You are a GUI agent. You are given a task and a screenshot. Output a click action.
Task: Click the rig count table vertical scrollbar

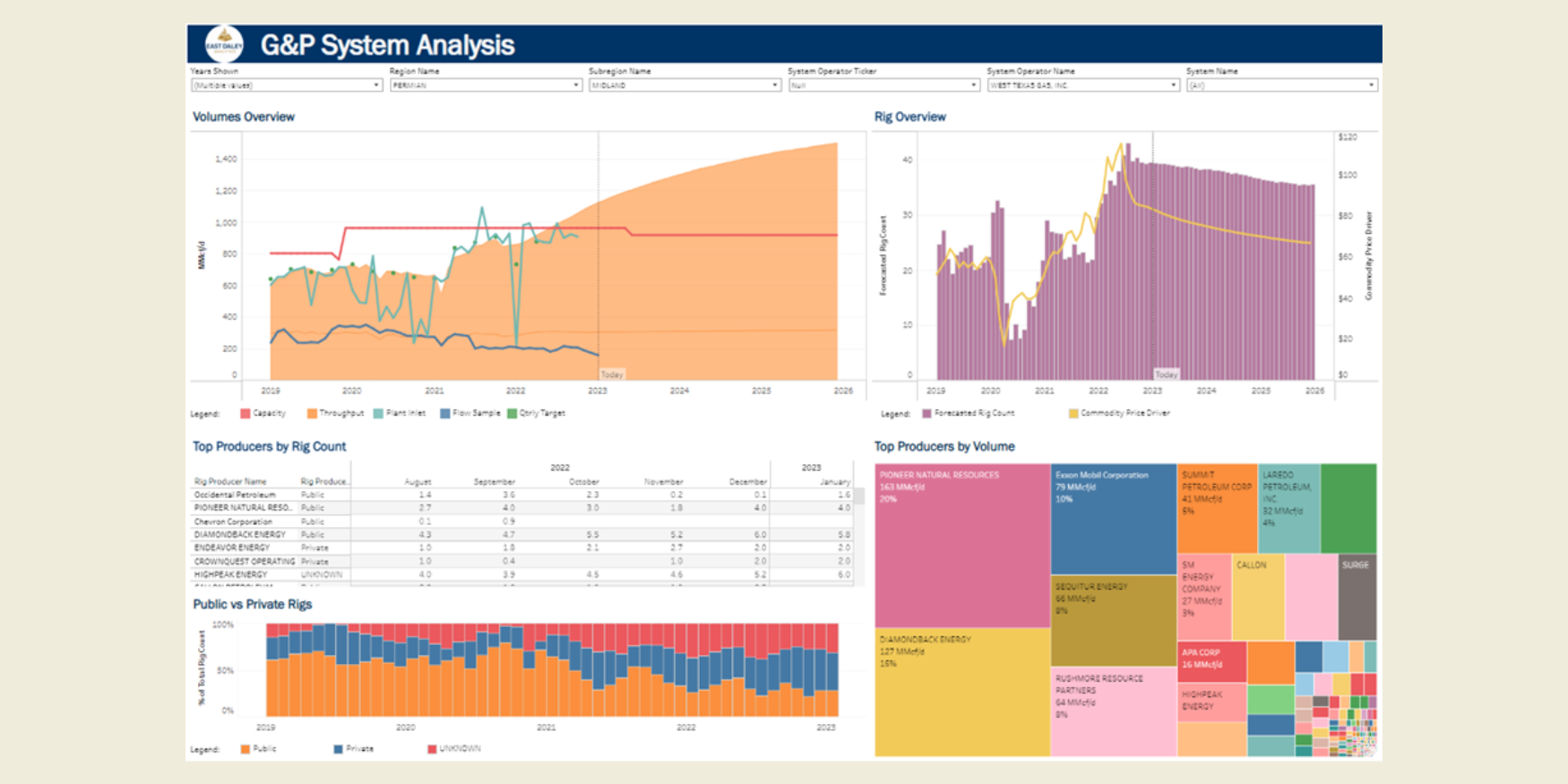tap(858, 537)
